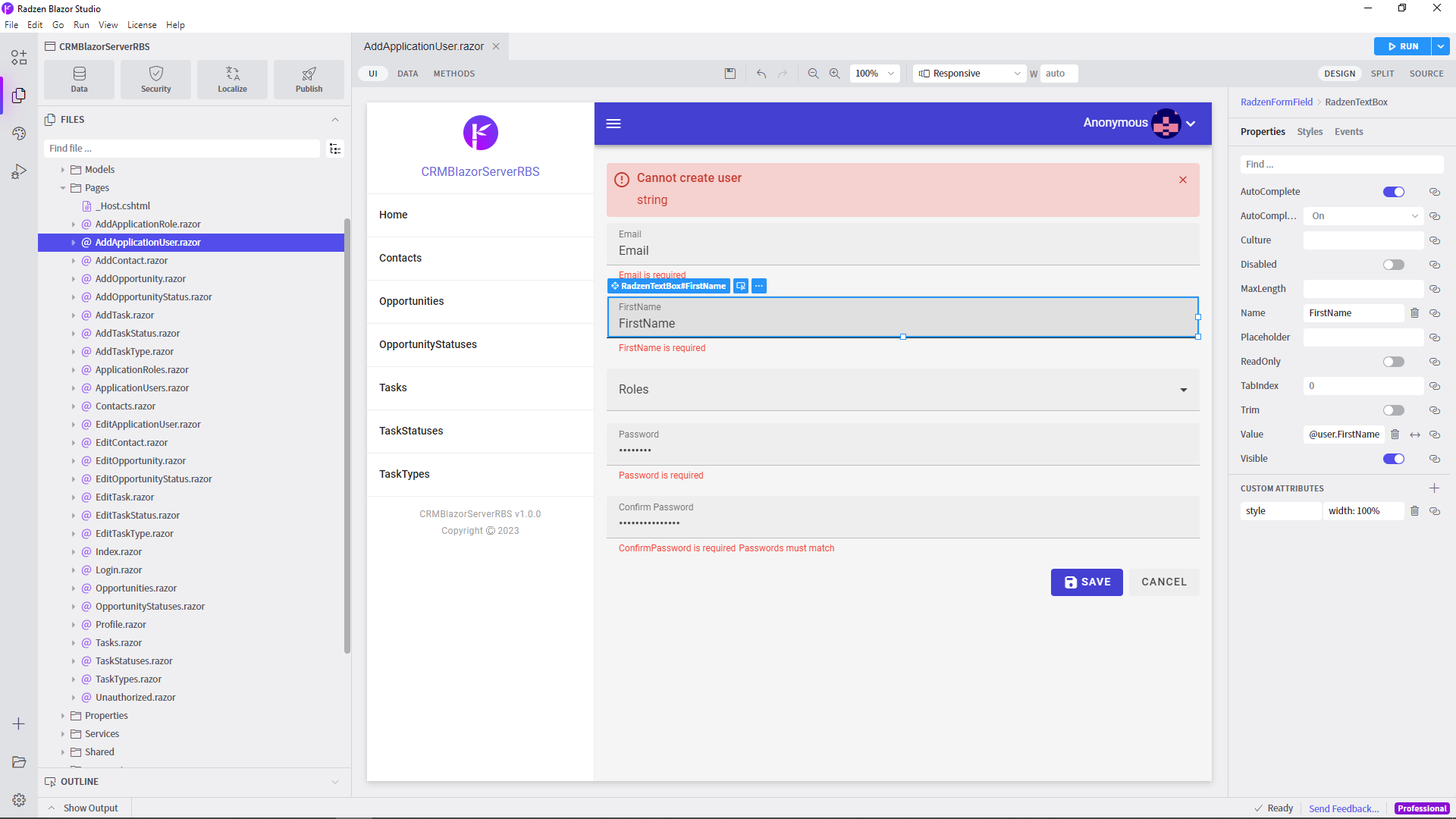Collapse the FILES panel
This screenshot has height=819, width=1456.
pyautogui.click(x=334, y=120)
